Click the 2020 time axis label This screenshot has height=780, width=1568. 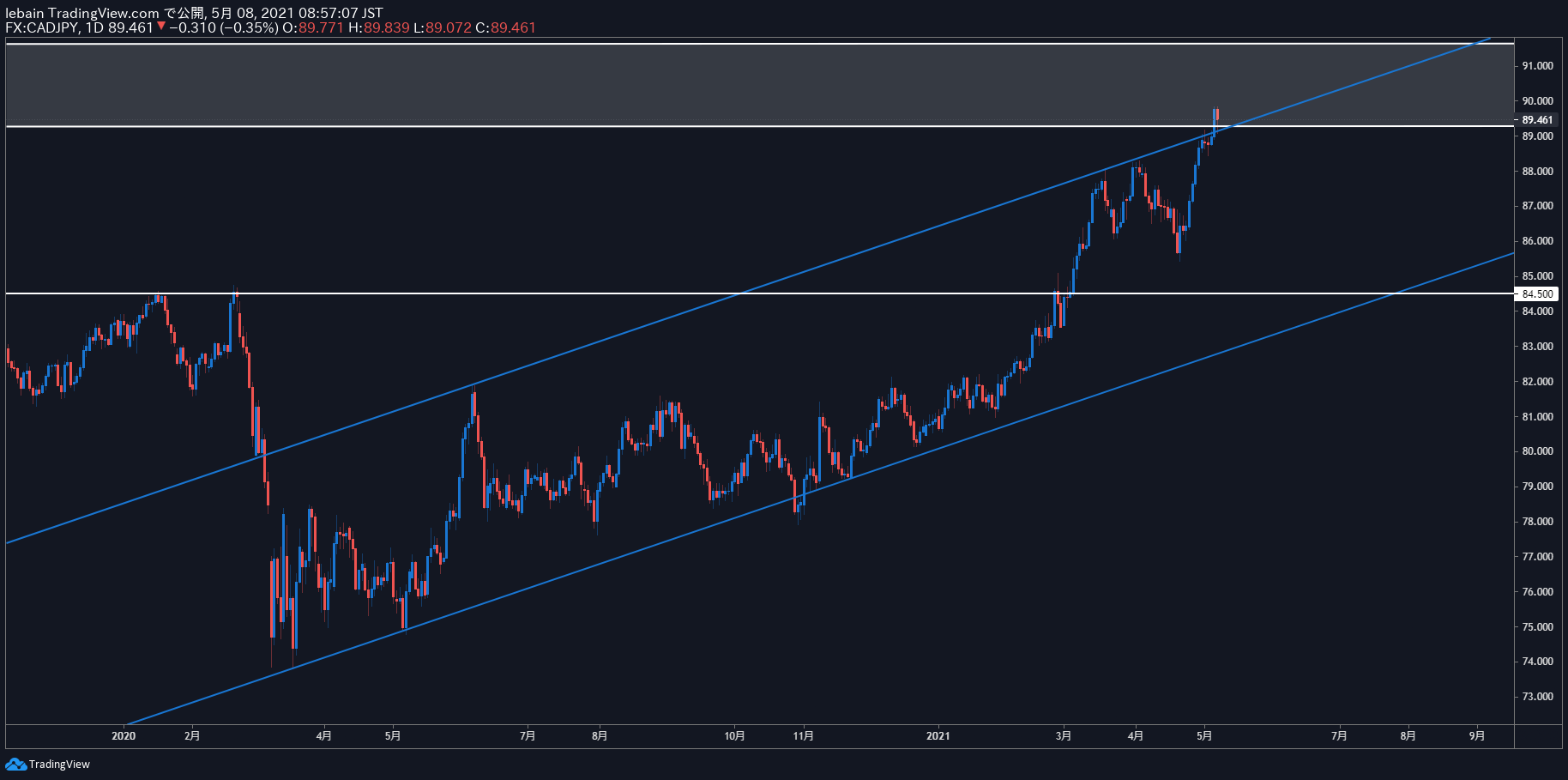coord(124,735)
